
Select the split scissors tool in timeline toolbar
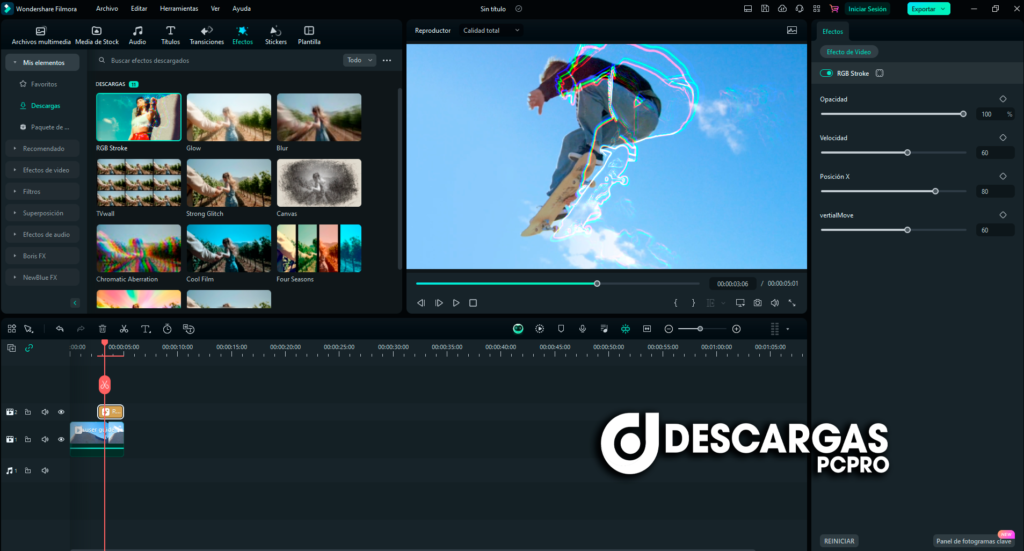click(124, 328)
